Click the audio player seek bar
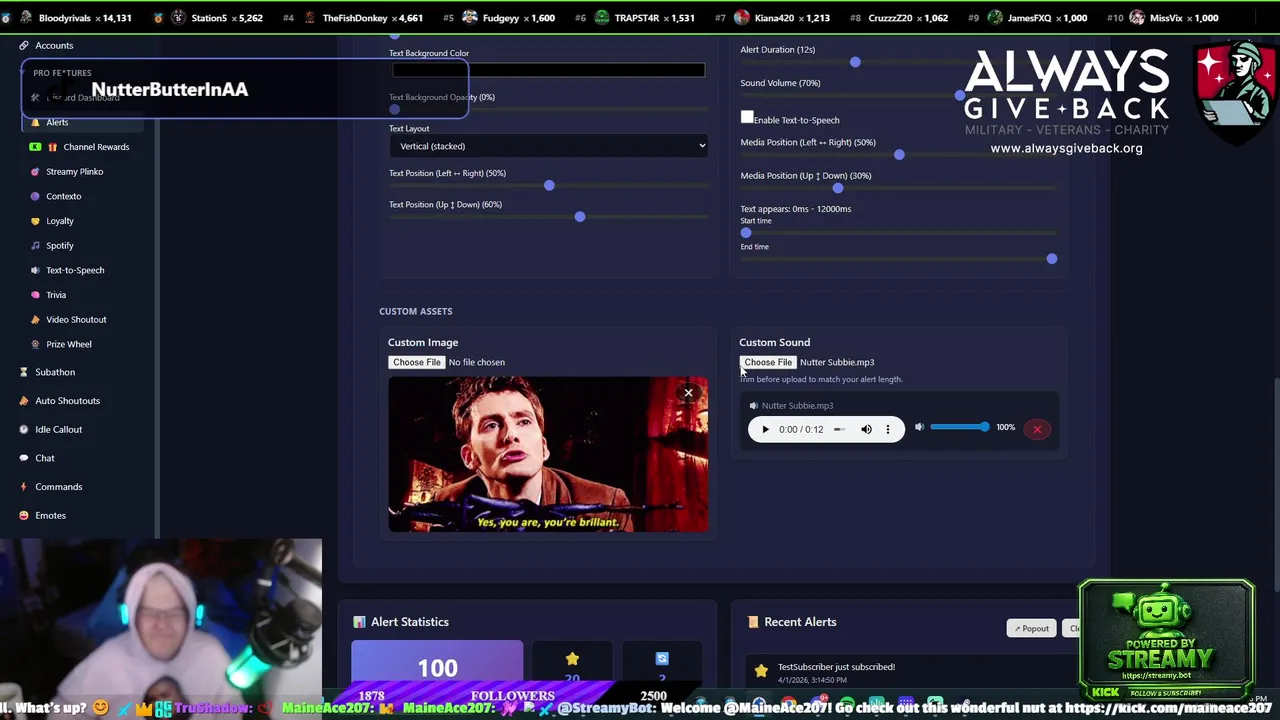Image resolution: width=1280 pixels, height=720 pixels. (x=839, y=429)
